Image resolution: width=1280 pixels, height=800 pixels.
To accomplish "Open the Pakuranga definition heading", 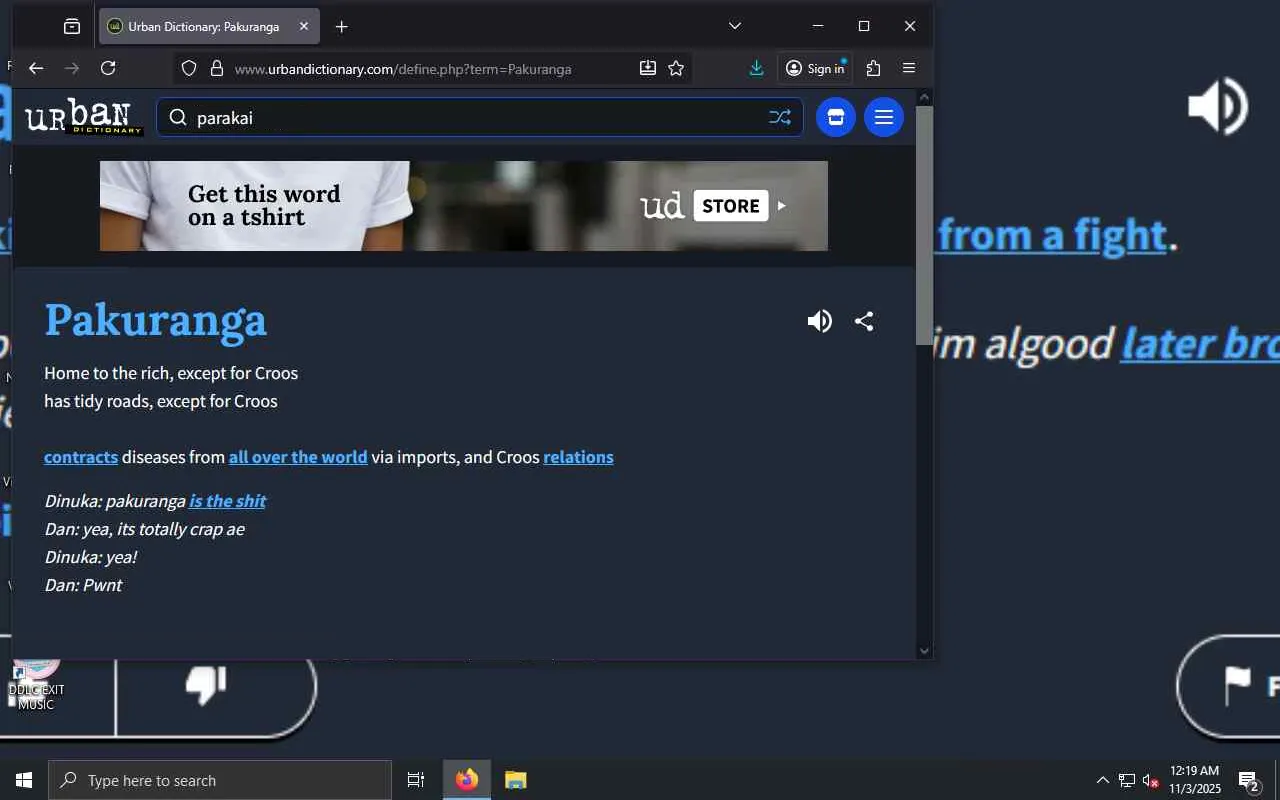I will pyautogui.click(x=156, y=320).
